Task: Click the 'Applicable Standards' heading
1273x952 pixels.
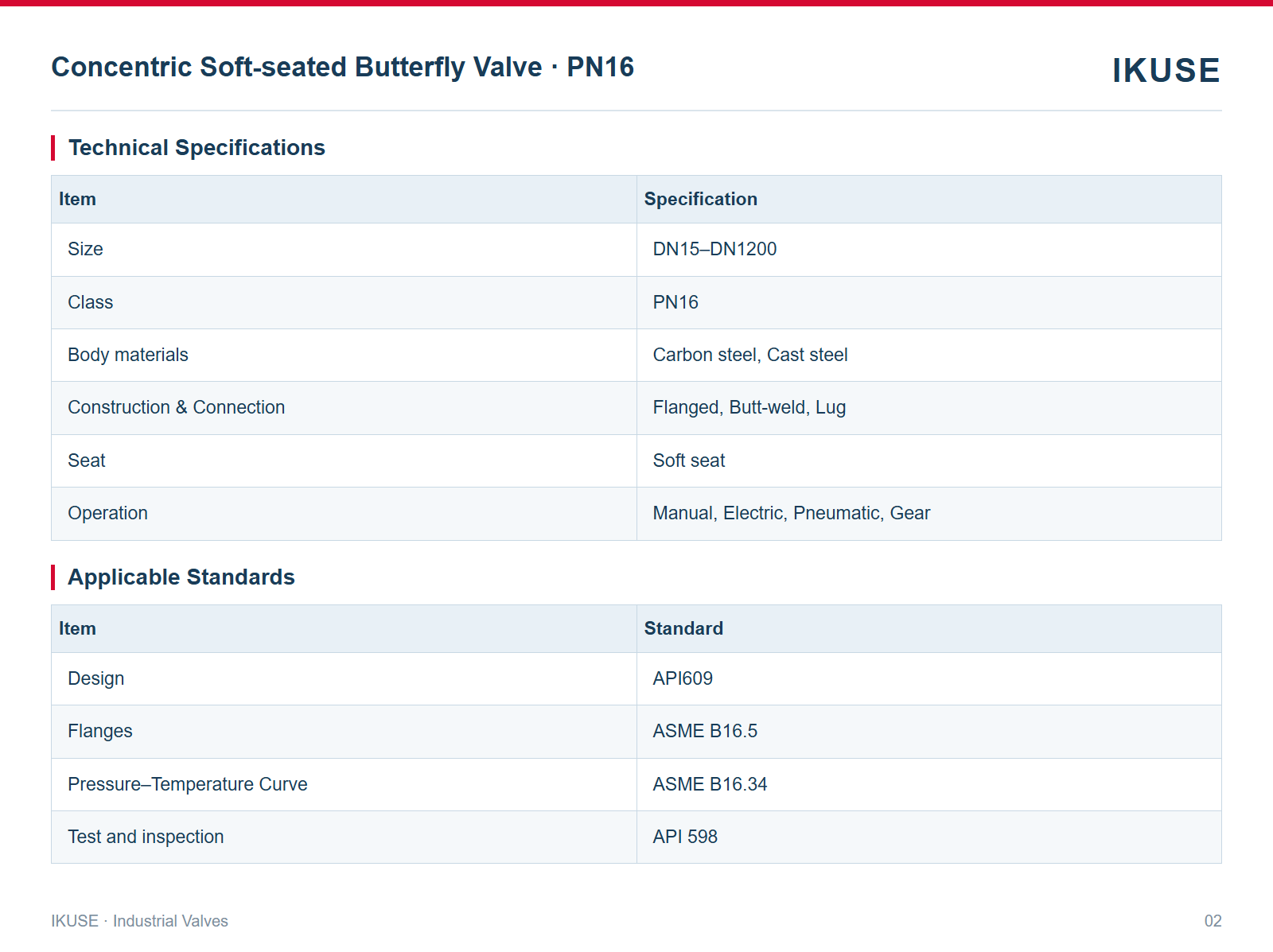Action: (x=181, y=577)
